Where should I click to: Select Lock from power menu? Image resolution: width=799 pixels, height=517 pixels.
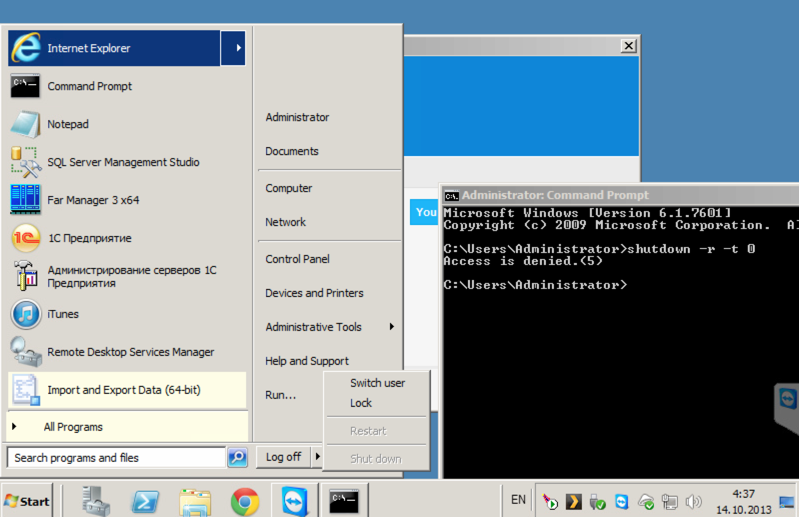[x=377, y=403]
